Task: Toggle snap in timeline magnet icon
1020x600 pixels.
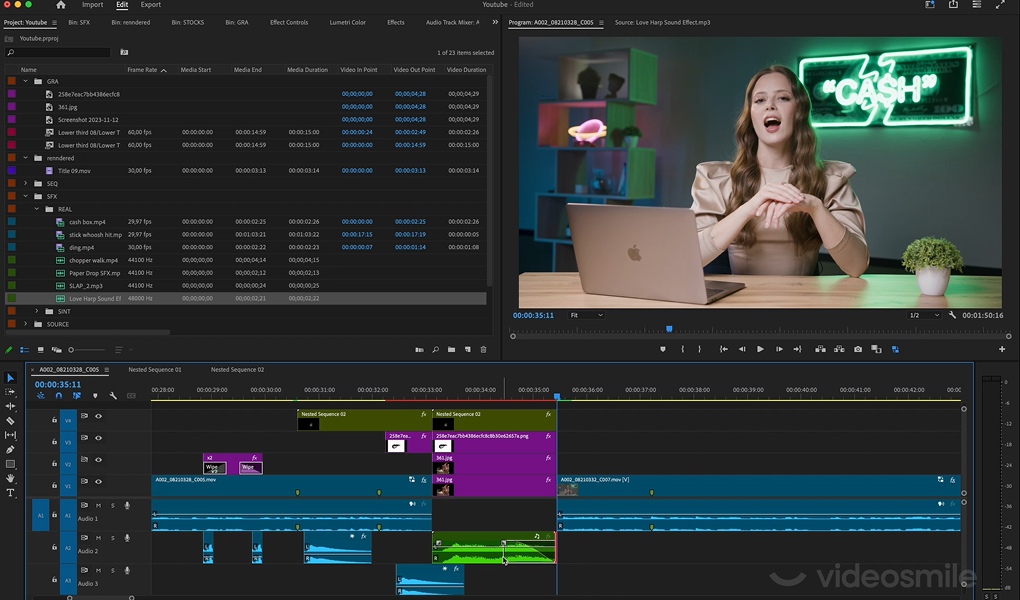Action: (59, 396)
